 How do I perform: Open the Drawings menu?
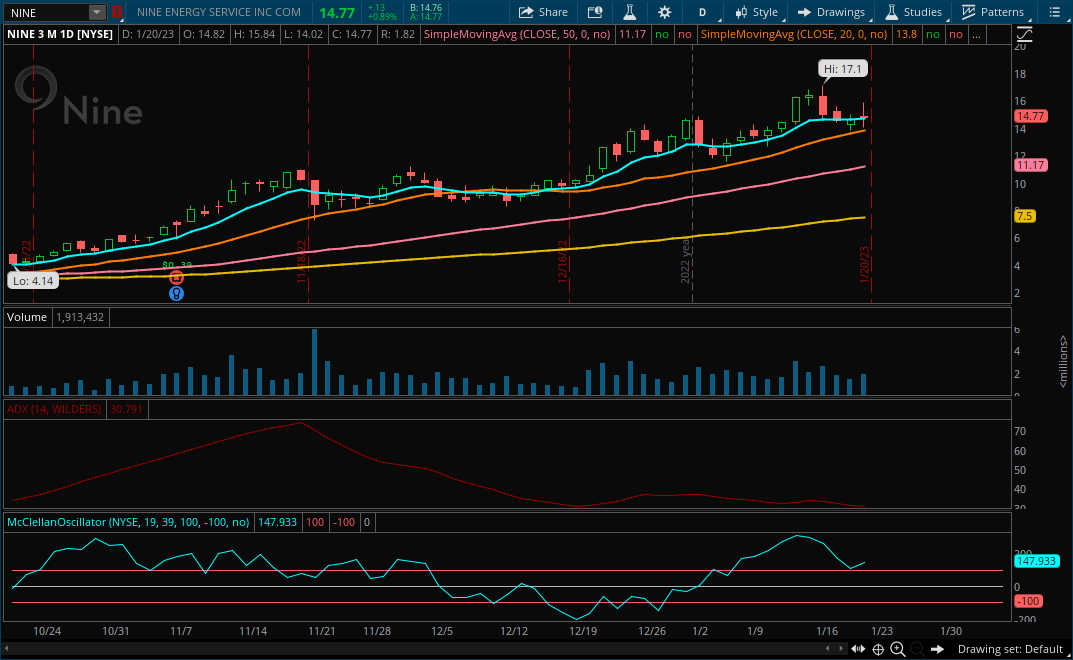coord(831,12)
